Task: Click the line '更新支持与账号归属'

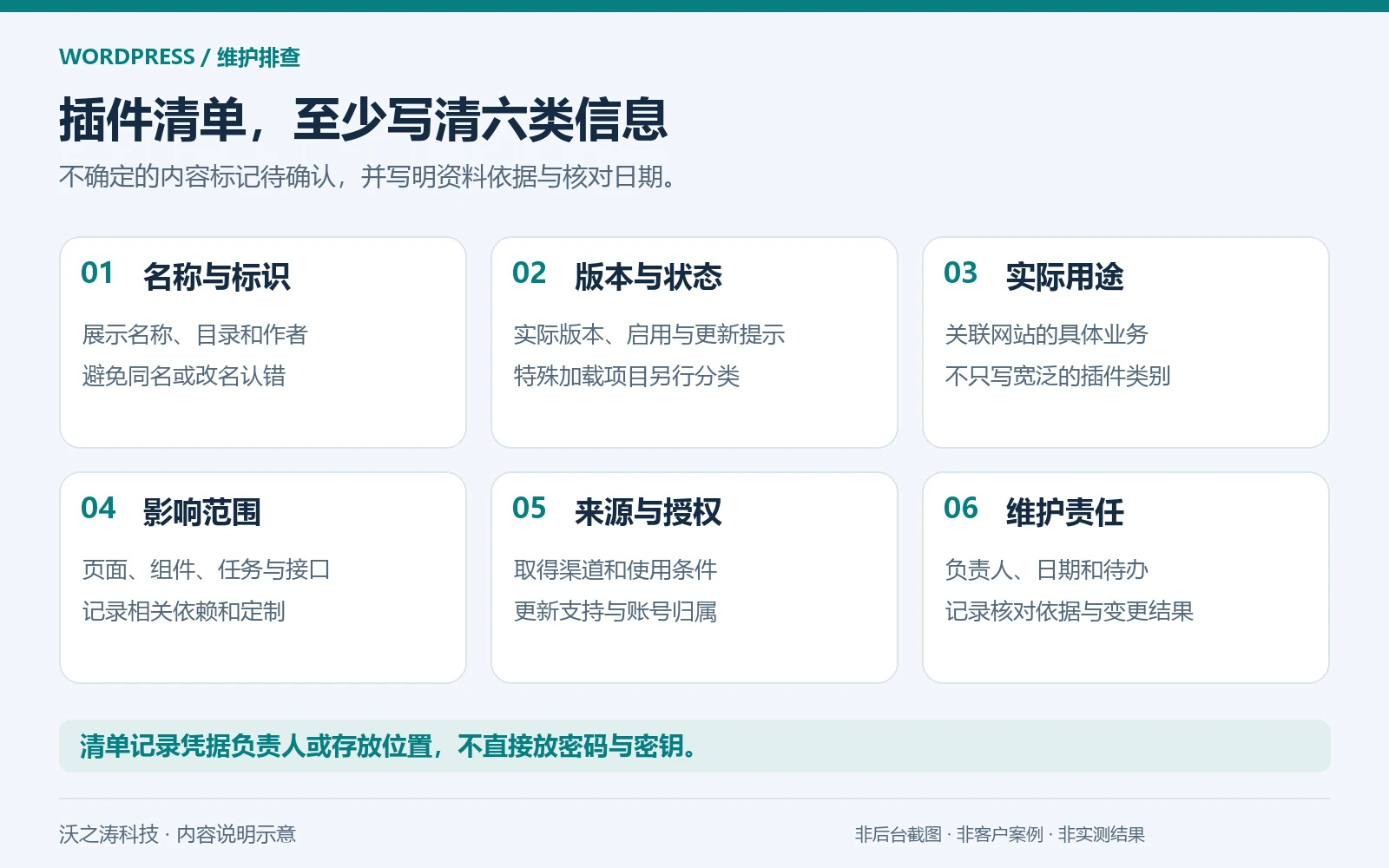Action: pyautogui.click(x=616, y=611)
